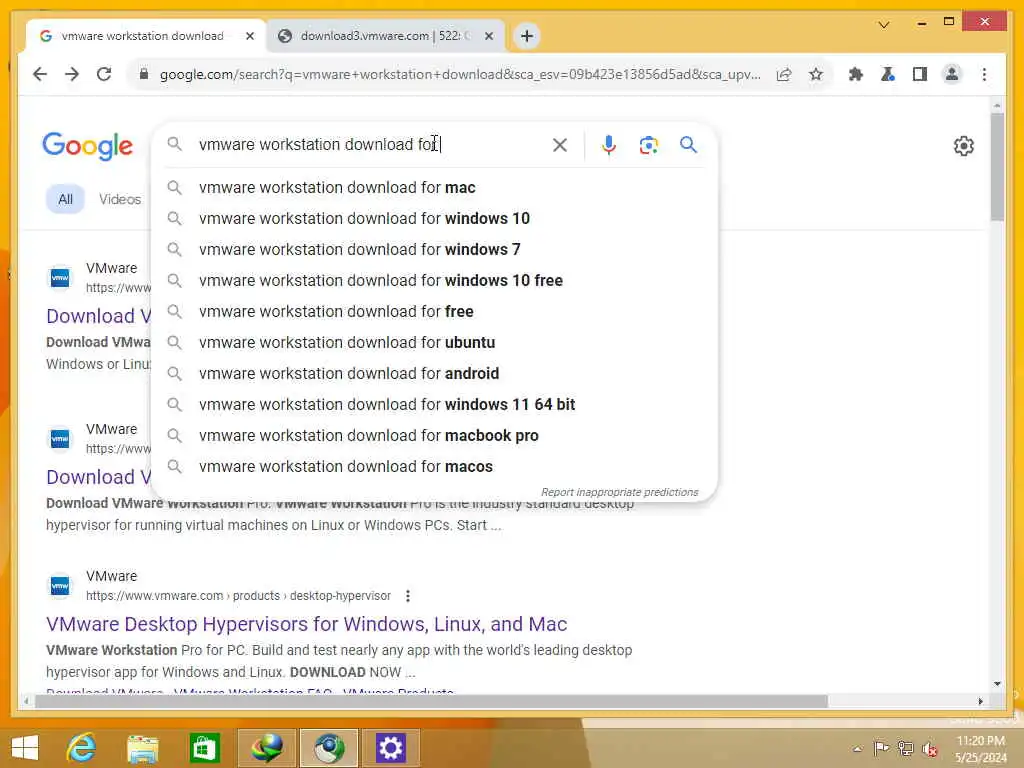Choose suggestion for windows 11 64 bit
This screenshot has width=1024, height=768.
coord(434,404)
